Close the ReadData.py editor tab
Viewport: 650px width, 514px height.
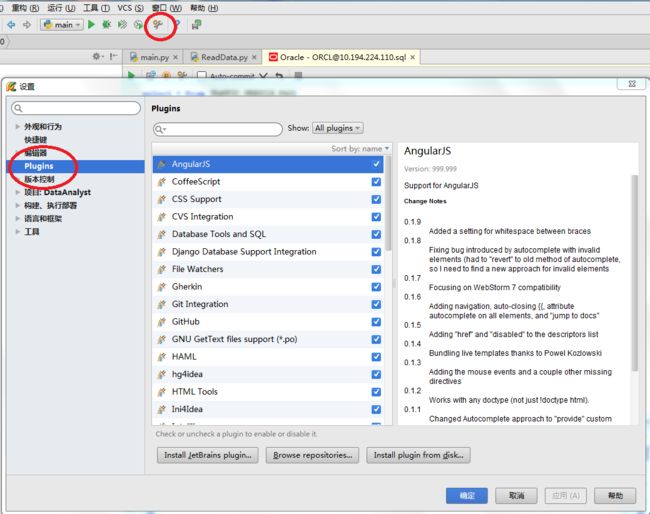pos(254,57)
